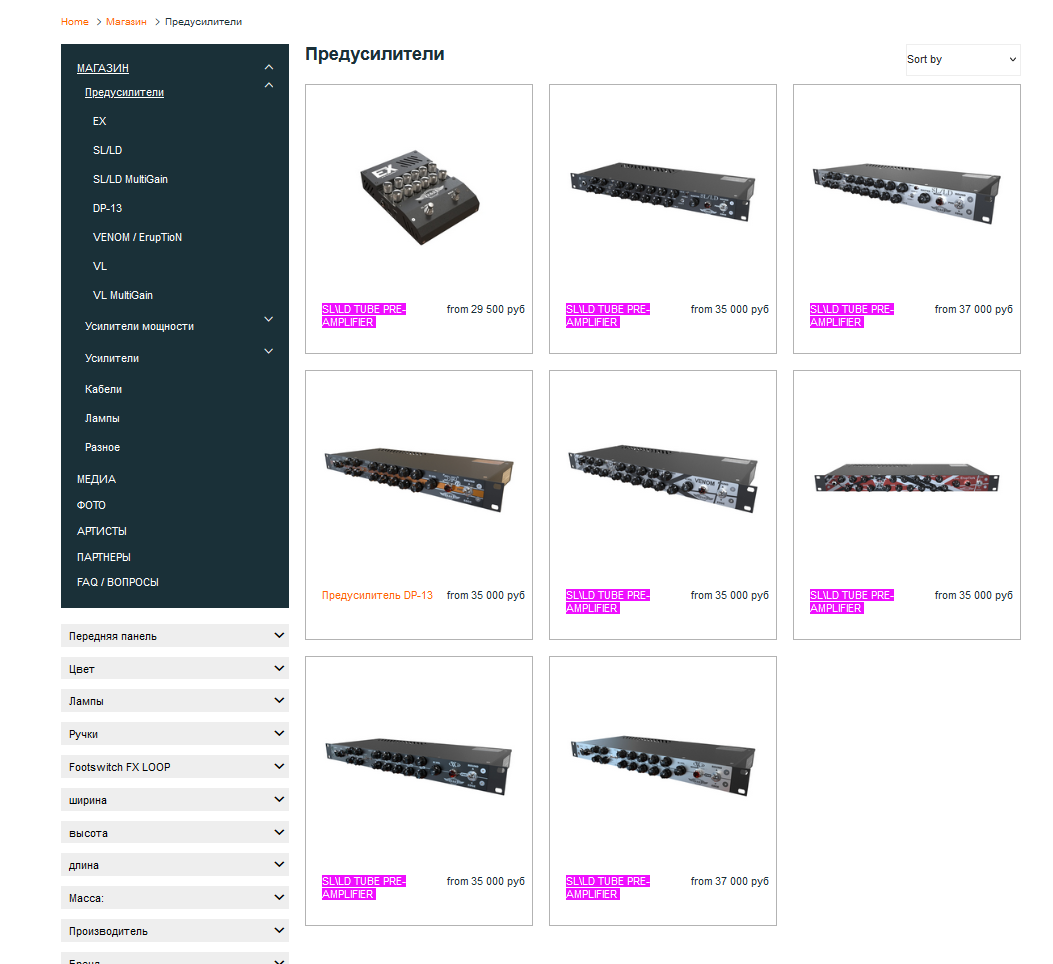Select the VENOM / ErupTioN subcategory
The image size is (1053, 964).
(x=137, y=237)
